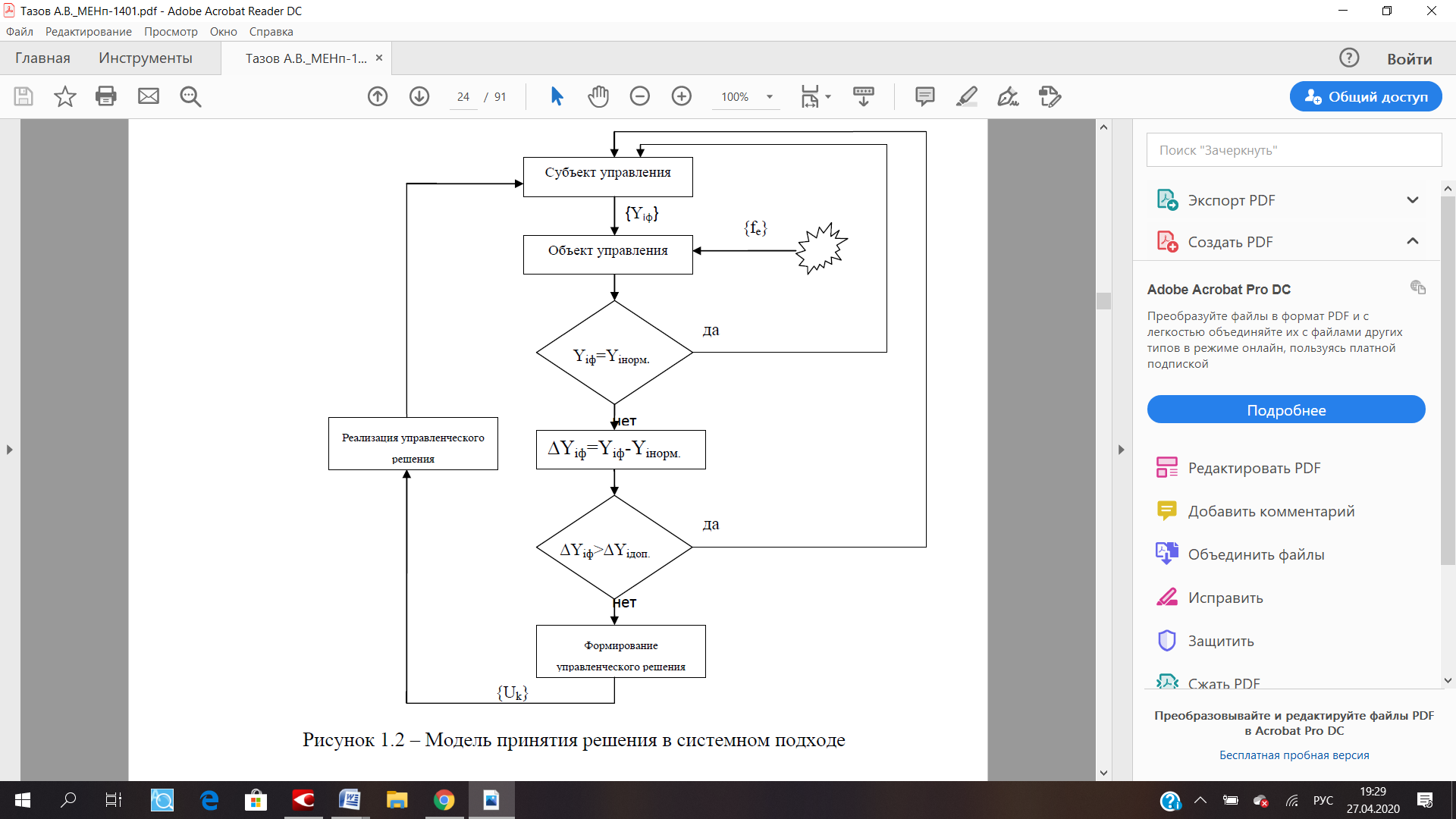1456x819 pixels.
Task: Go to previous page arrow
Action: (x=378, y=96)
